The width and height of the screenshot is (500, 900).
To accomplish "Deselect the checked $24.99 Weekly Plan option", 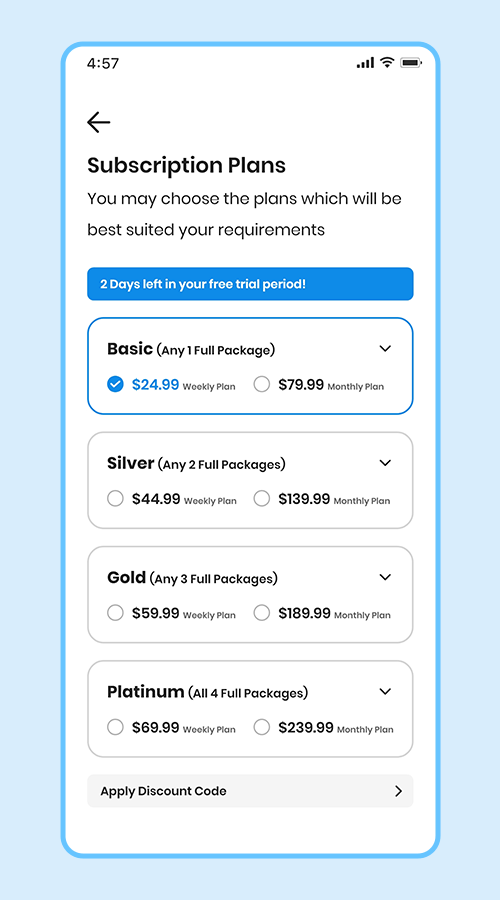I will [x=115, y=385].
